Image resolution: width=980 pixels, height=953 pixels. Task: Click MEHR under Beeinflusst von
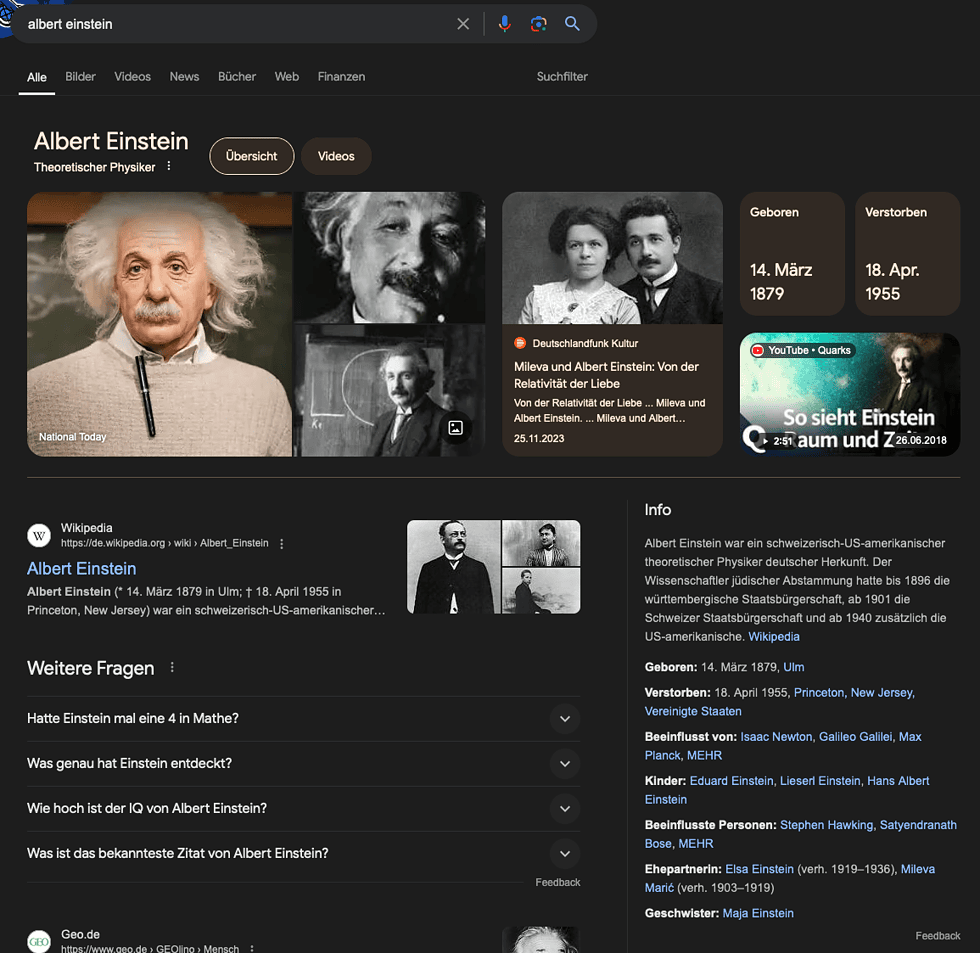[x=704, y=756]
